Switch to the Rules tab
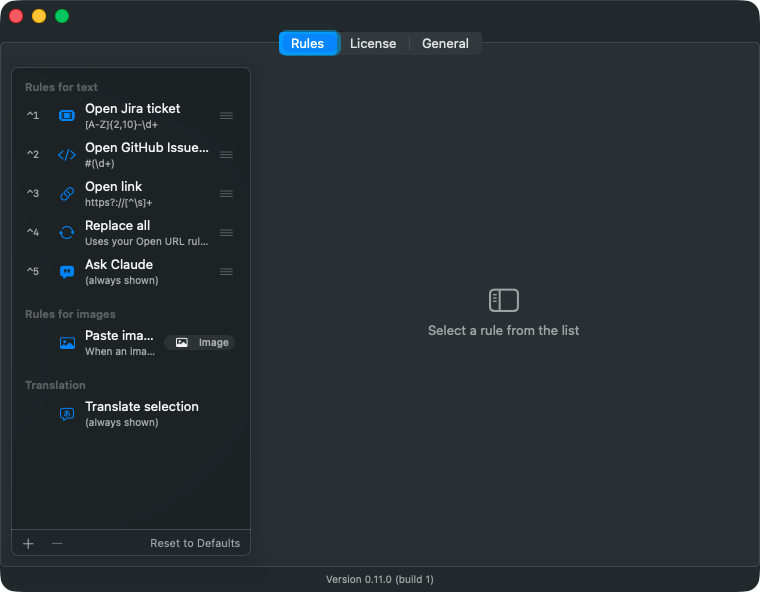The height and width of the screenshot is (592, 760). (x=308, y=44)
